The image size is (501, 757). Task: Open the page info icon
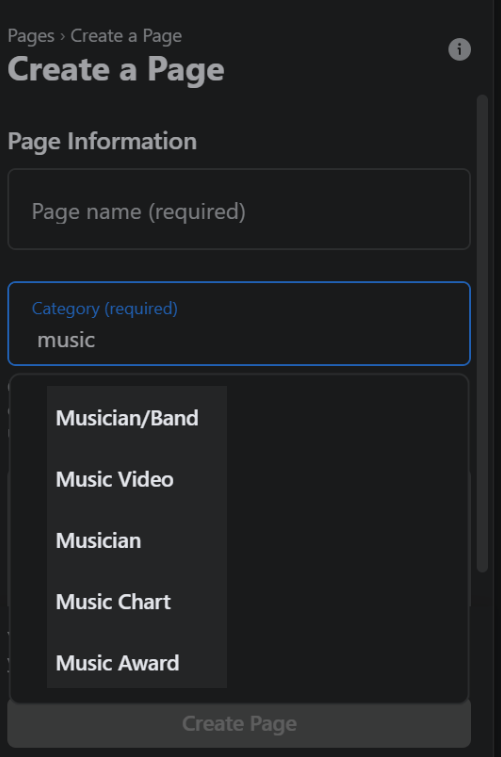(x=459, y=49)
